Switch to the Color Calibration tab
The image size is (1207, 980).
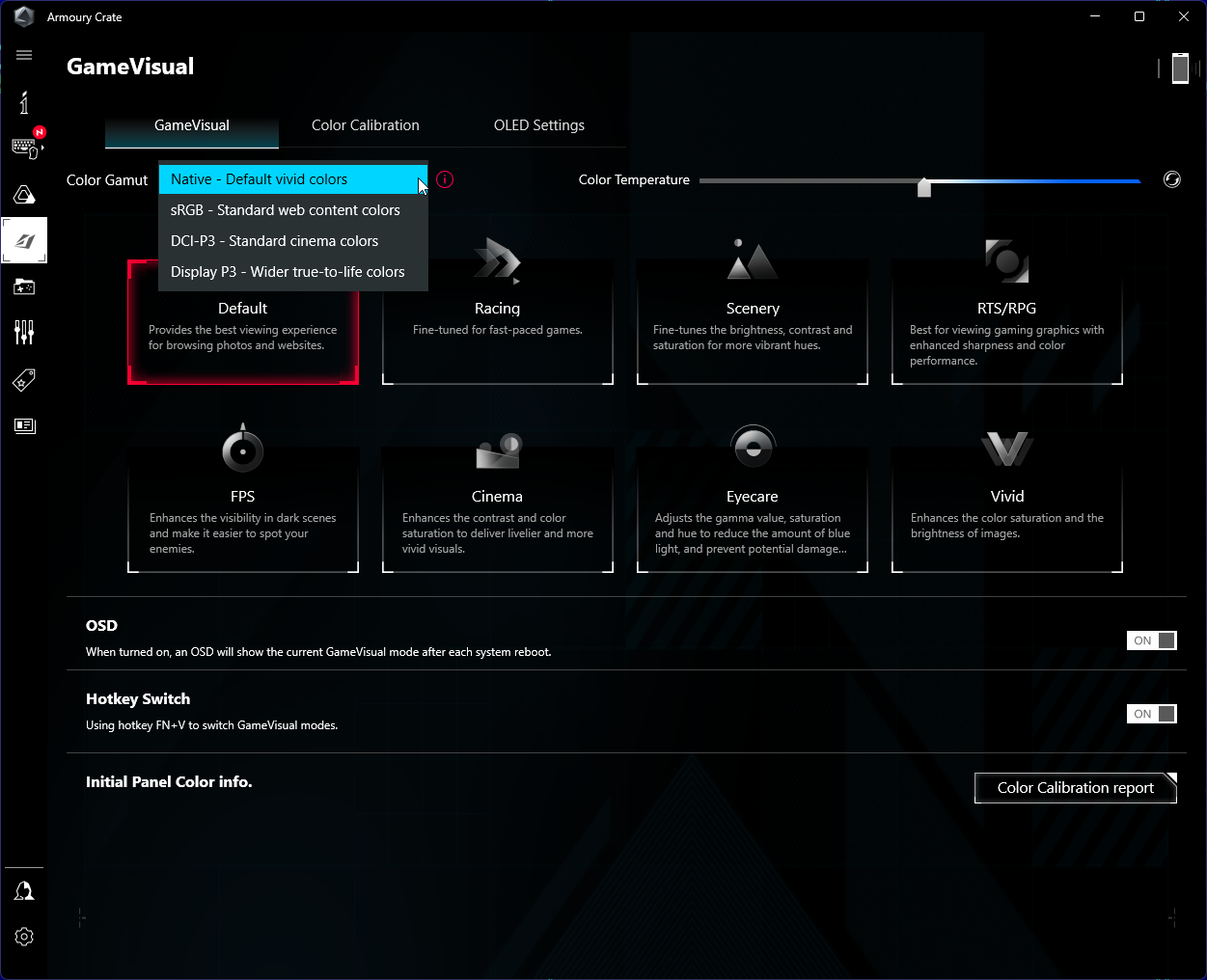(366, 125)
